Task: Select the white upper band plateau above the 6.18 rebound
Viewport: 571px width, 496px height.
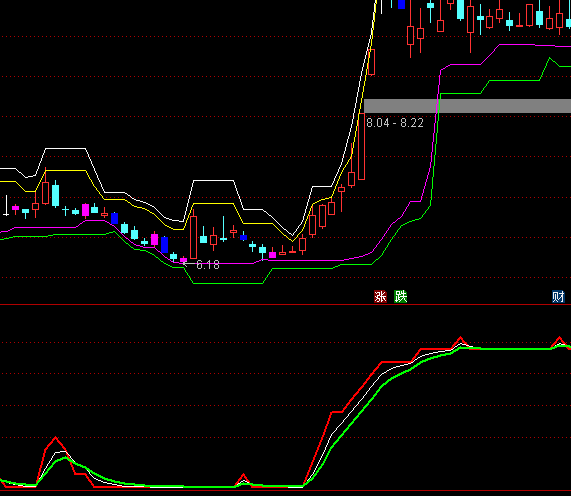Action: point(213,180)
